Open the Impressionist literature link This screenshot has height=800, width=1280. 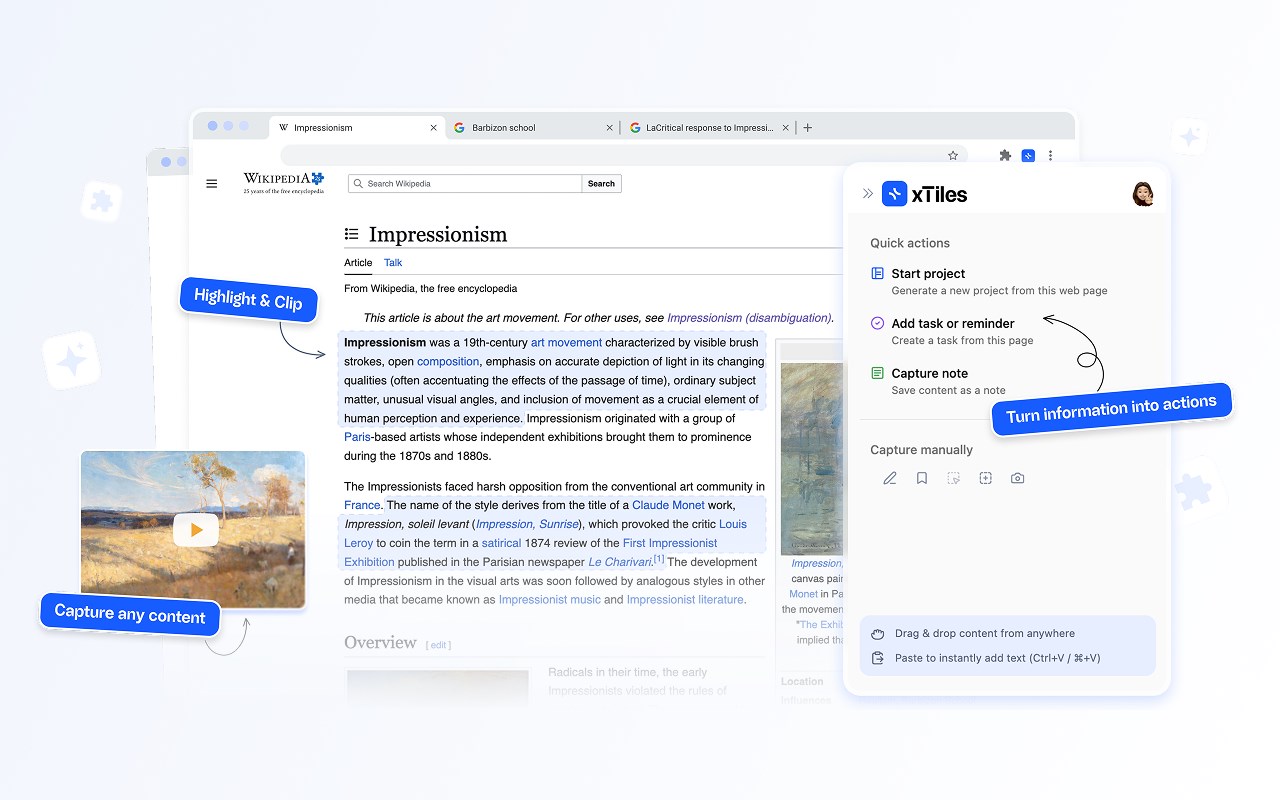[685, 600]
